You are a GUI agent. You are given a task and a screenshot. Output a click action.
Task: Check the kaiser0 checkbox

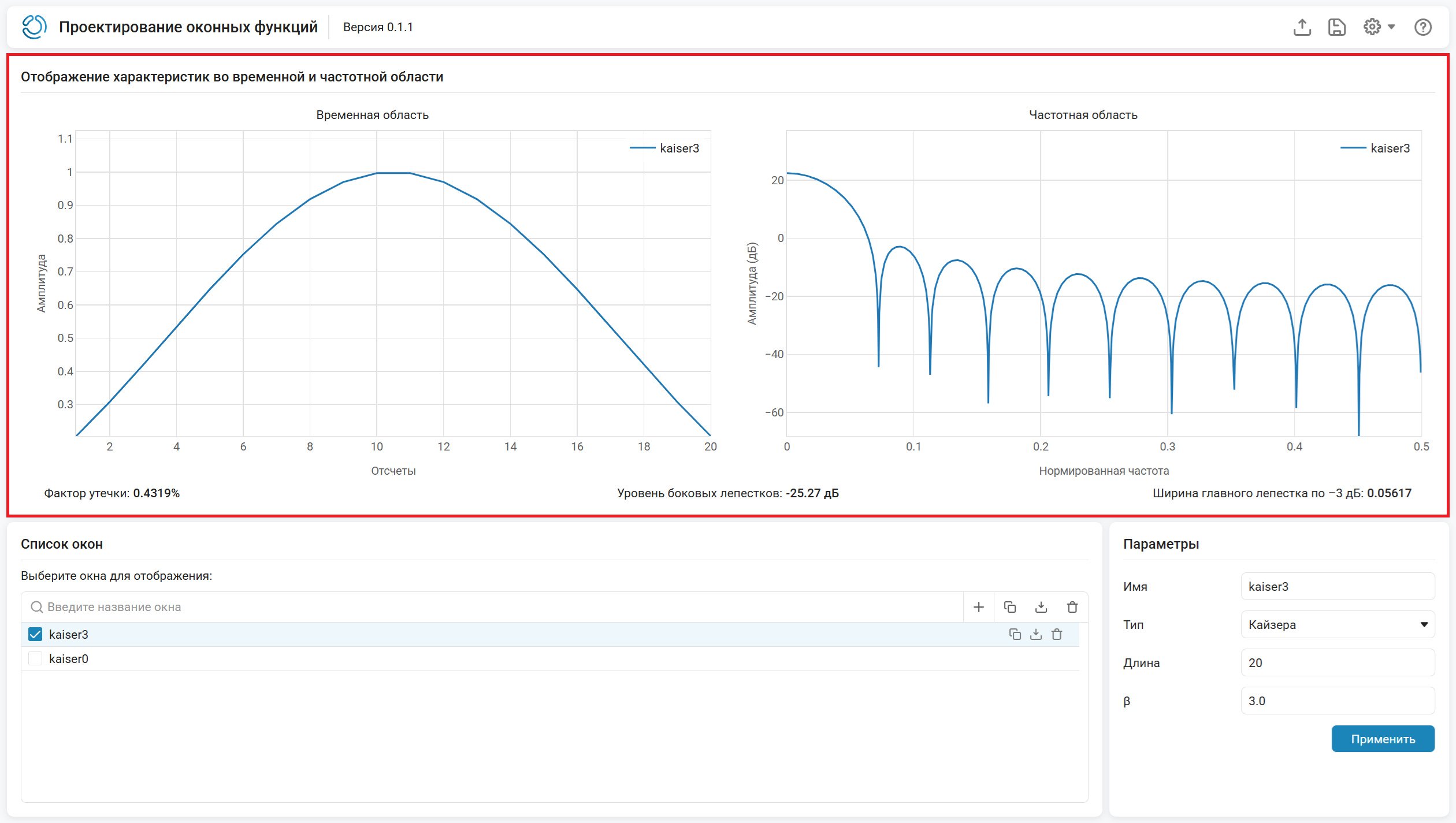coord(35,658)
